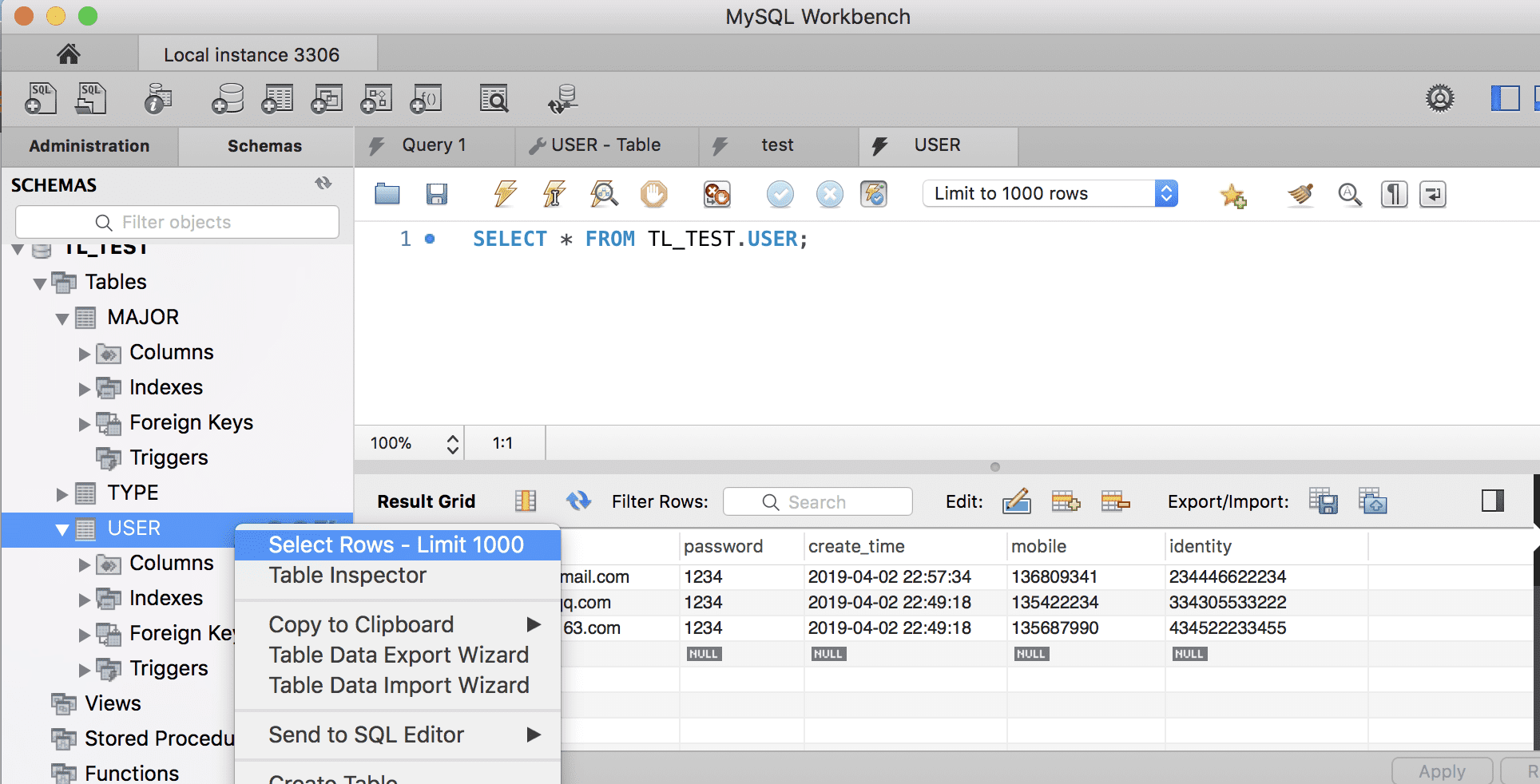Screen dimensions: 1540x784
Task: Toggle display of invisible characters in the editor
Action: (1394, 194)
